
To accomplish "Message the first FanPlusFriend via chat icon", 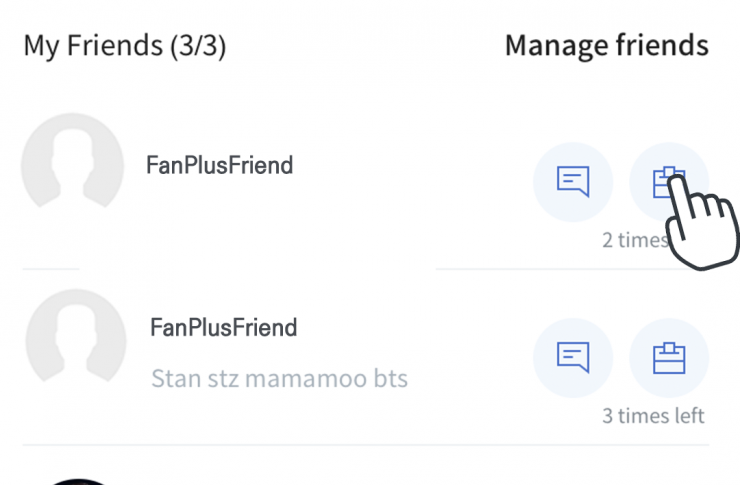I will [x=572, y=182].
